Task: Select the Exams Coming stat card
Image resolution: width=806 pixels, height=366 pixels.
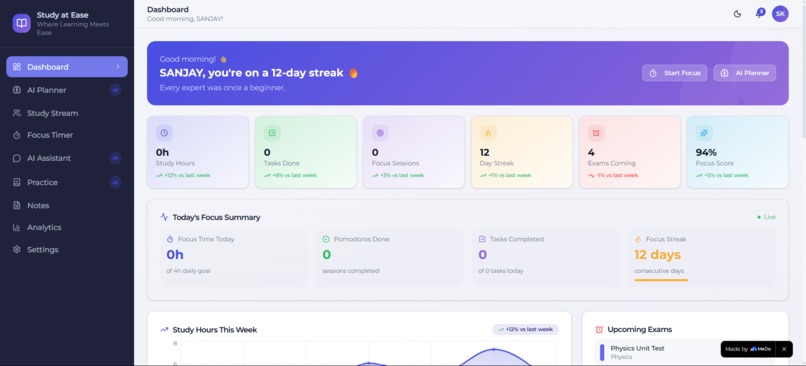Action: pyautogui.click(x=630, y=152)
